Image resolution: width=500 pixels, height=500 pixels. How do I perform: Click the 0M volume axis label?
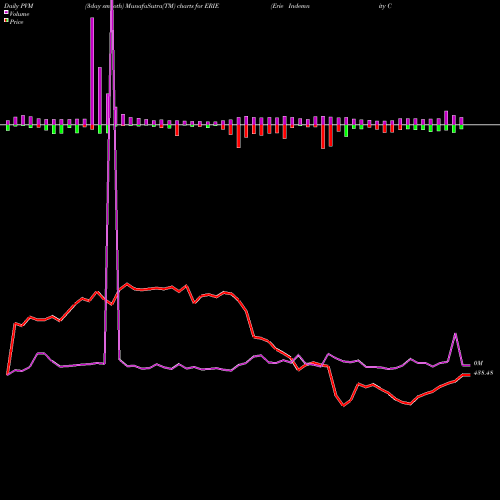(x=478, y=363)
